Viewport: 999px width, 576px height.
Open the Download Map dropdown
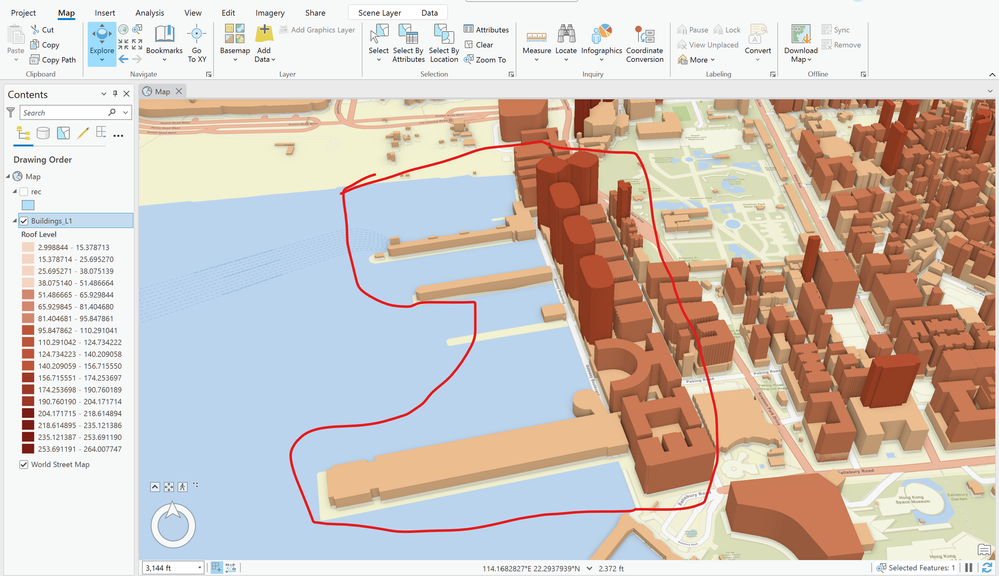coord(809,59)
